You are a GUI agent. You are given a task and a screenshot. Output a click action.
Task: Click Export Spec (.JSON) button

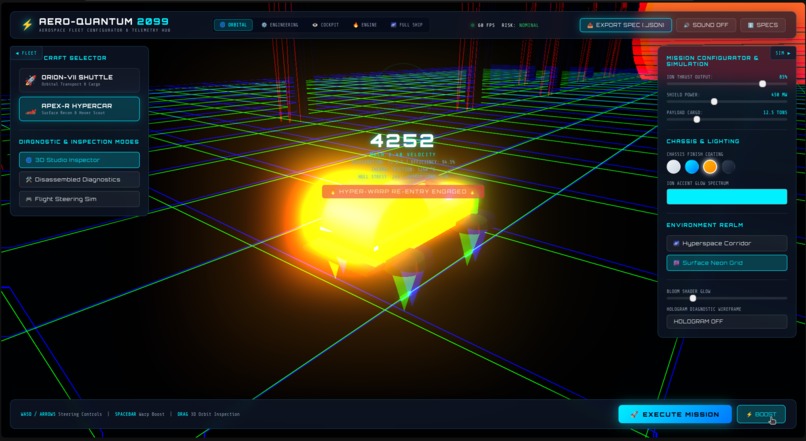626,25
